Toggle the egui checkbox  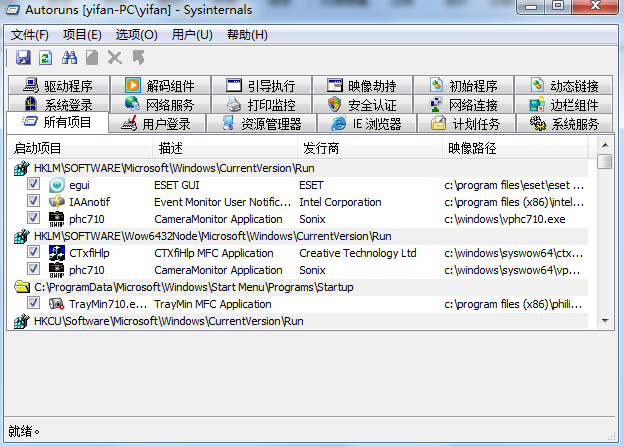click(33, 184)
